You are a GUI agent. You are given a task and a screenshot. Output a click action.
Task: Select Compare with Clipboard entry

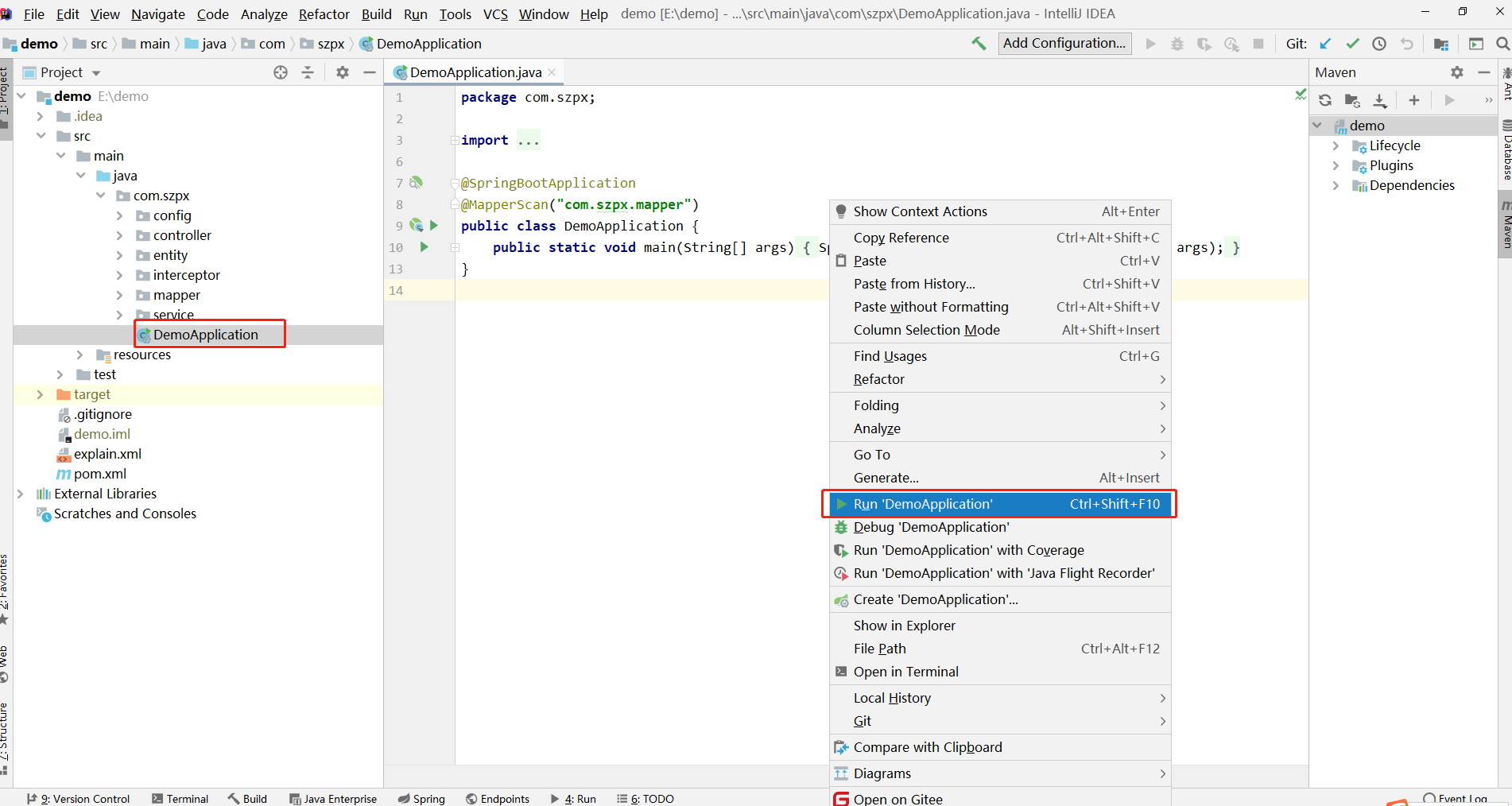click(x=1000, y=747)
